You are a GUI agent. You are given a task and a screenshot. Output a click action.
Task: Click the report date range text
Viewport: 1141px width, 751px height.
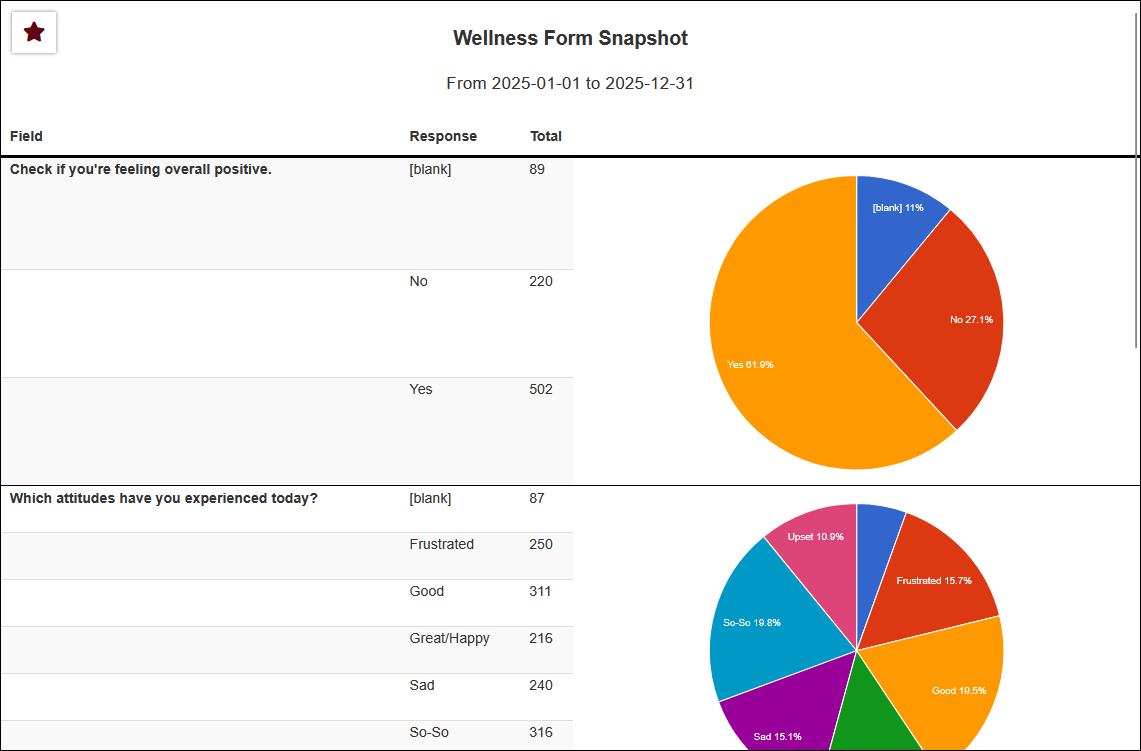[x=570, y=84]
